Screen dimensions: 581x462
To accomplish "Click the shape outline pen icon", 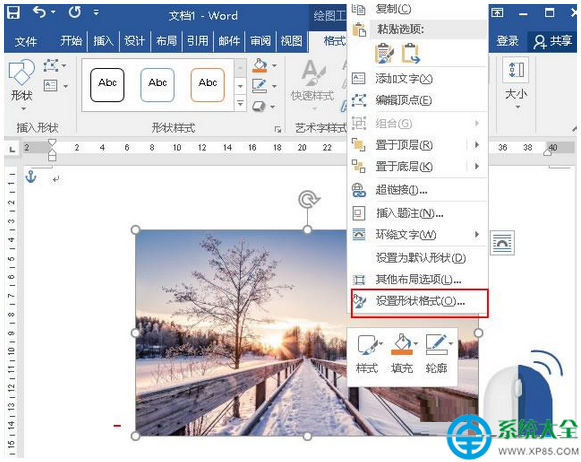I will click(x=259, y=86).
